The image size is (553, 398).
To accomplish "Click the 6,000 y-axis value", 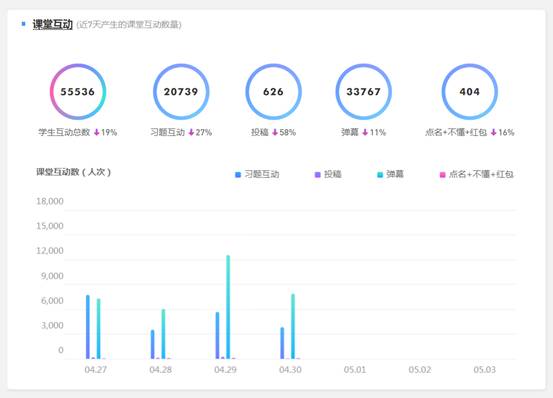I will (52, 301).
